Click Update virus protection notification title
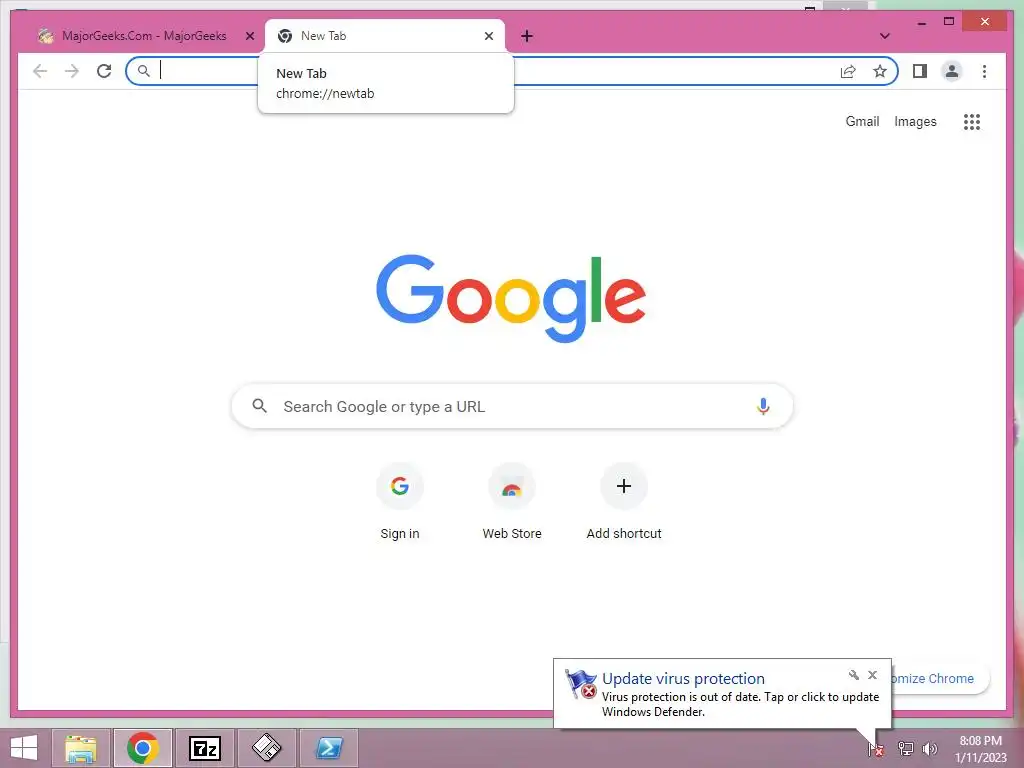Viewport: 1024px width, 768px height. point(683,679)
